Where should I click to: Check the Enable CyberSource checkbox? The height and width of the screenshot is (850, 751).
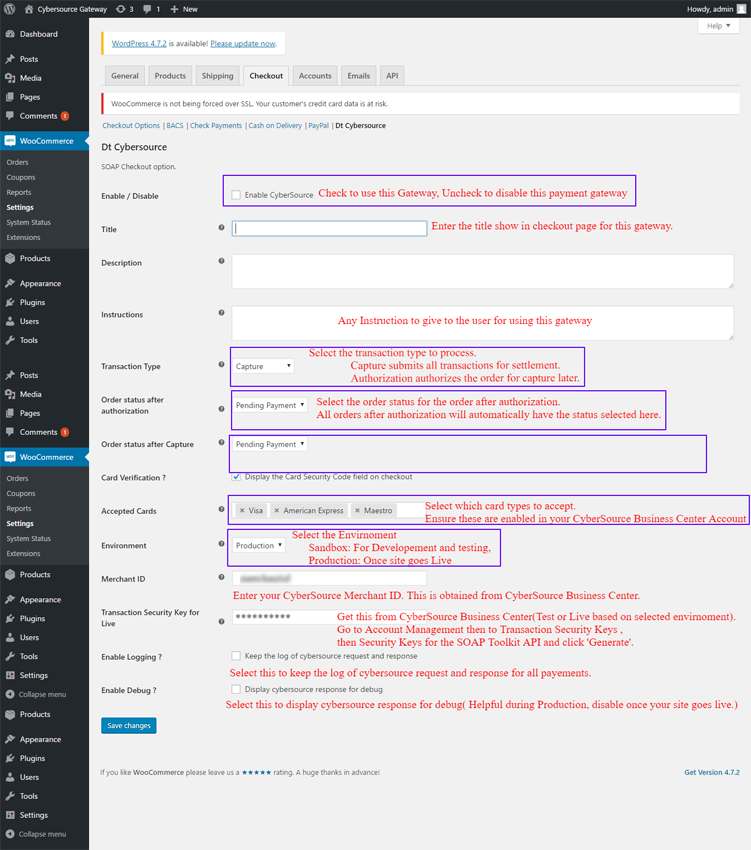pyautogui.click(x=236, y=195)
